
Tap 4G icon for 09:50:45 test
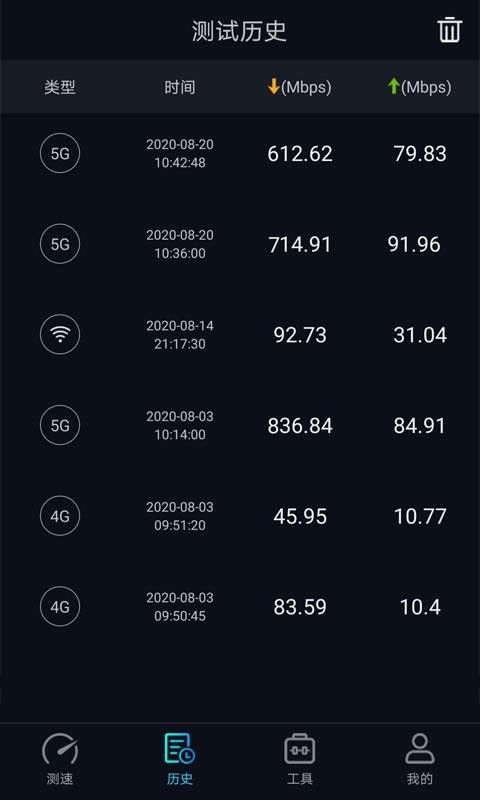tap(60, 606)
